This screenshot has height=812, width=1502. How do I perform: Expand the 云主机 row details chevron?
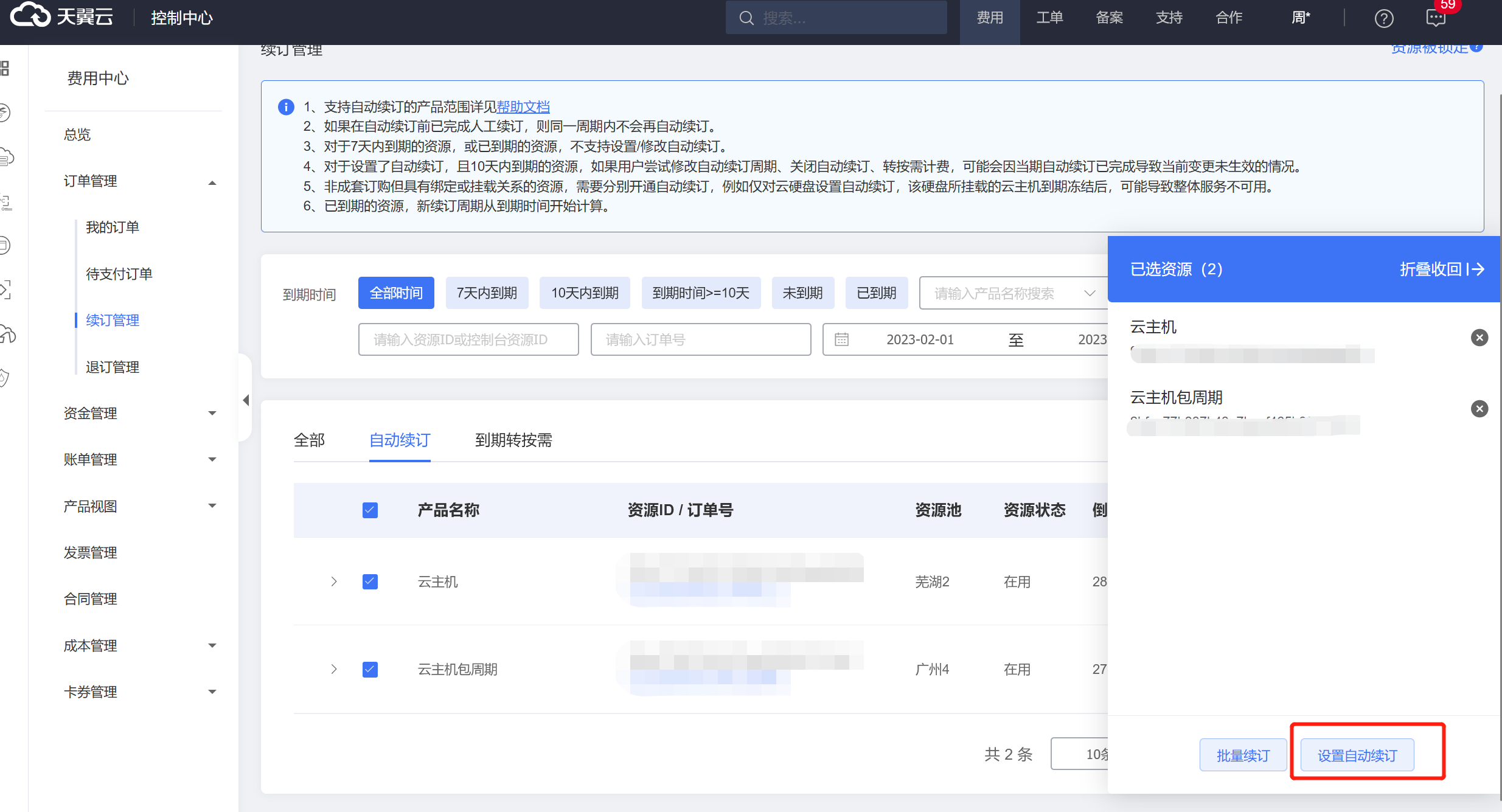click(334, 581)
